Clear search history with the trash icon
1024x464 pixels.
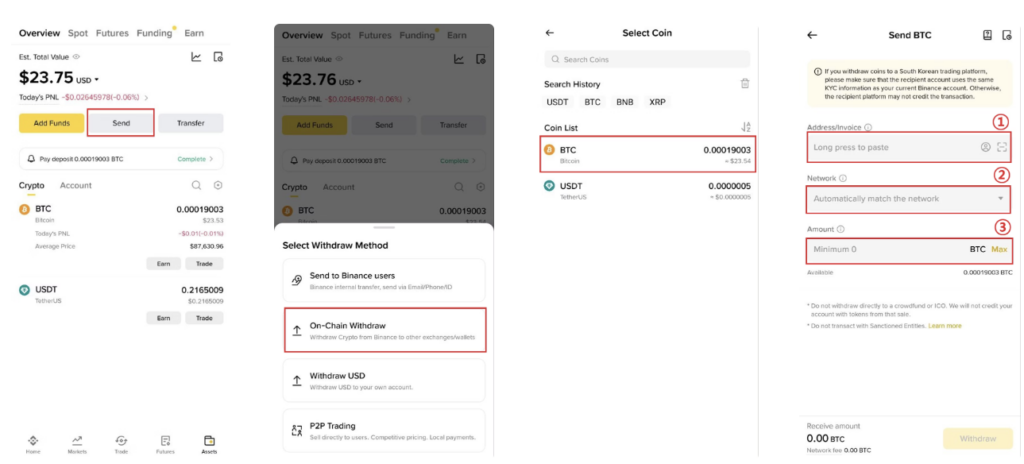(x=744, y=84)
